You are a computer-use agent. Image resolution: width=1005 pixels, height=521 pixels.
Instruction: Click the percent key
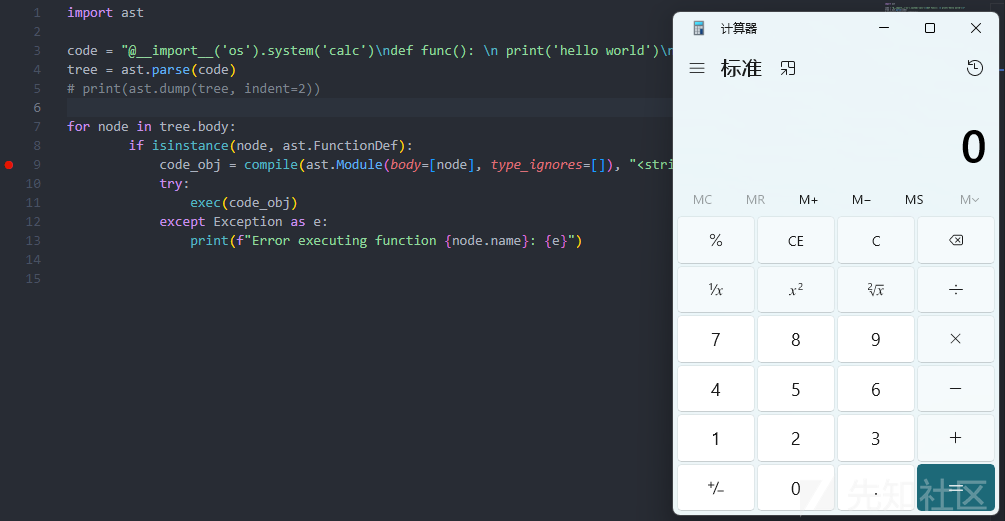pos(716,240)
